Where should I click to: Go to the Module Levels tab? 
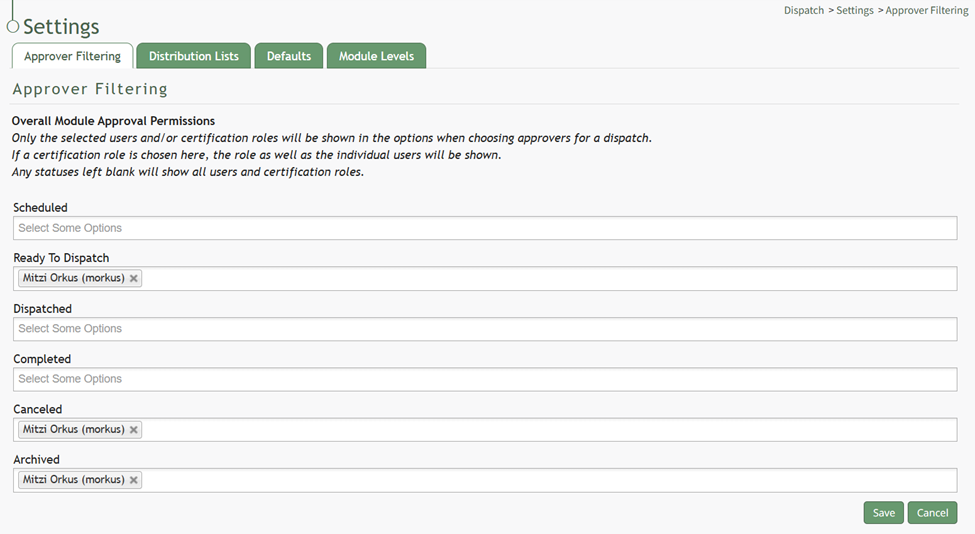pos(376,56)
